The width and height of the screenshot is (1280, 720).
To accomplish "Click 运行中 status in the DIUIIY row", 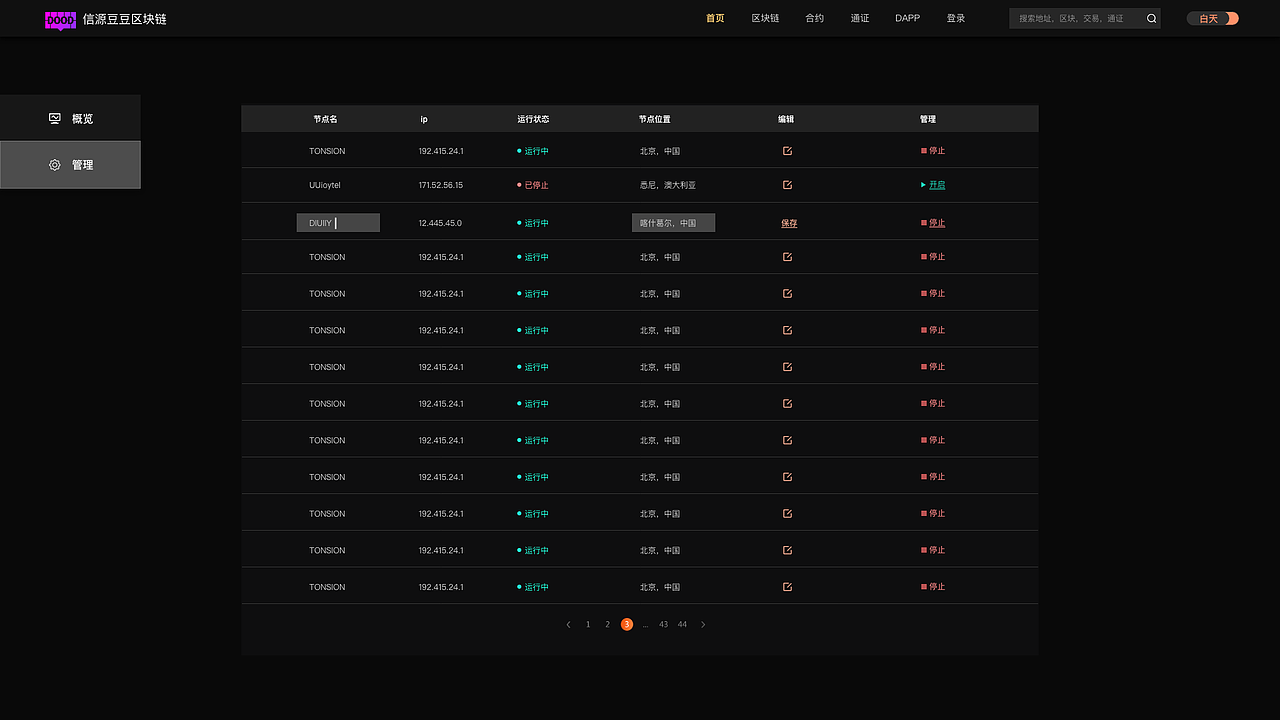I will point(533,223).
